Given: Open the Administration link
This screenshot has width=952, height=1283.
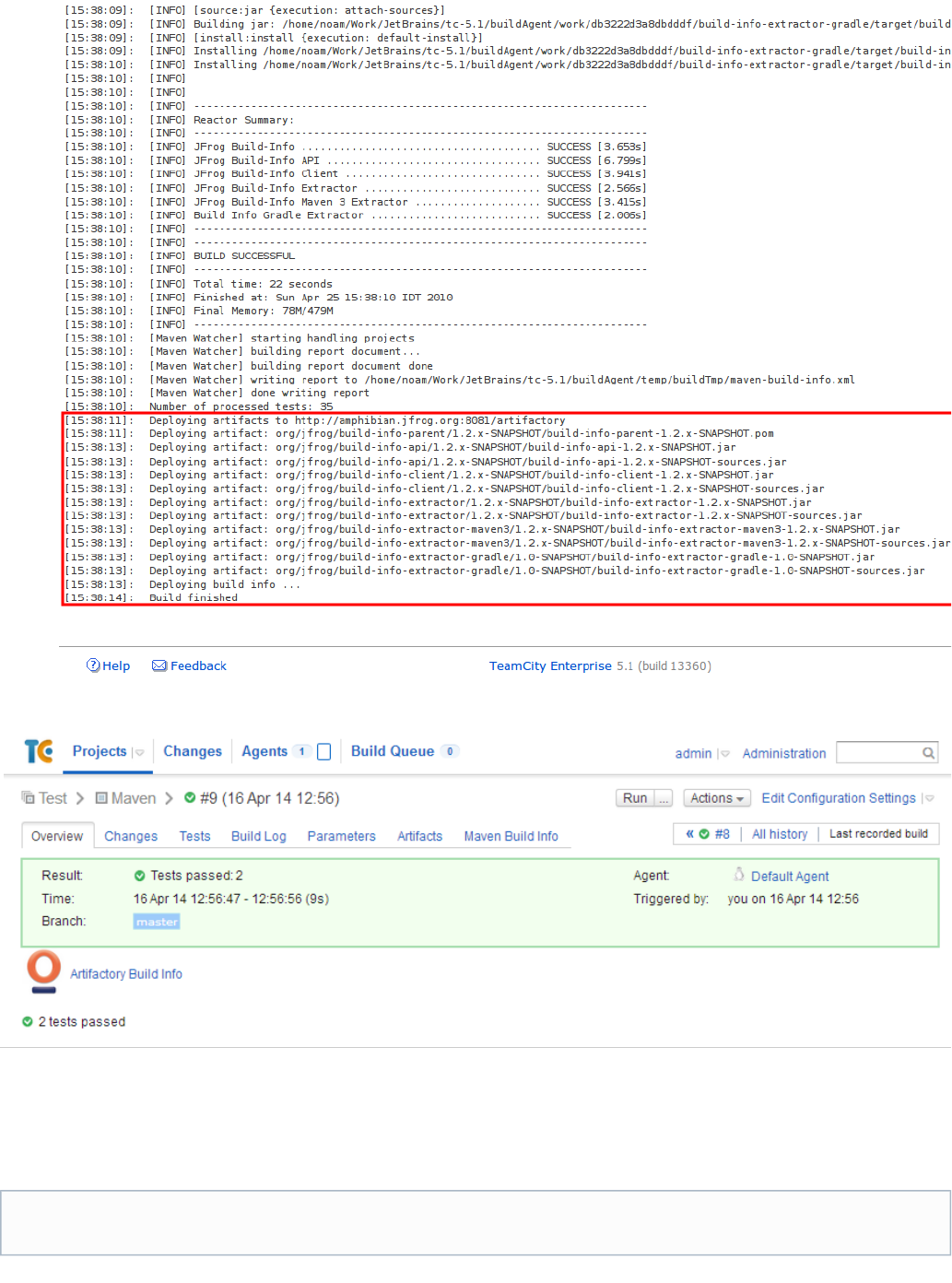Looking at the screenshot, I should click(x=784, y=753).
